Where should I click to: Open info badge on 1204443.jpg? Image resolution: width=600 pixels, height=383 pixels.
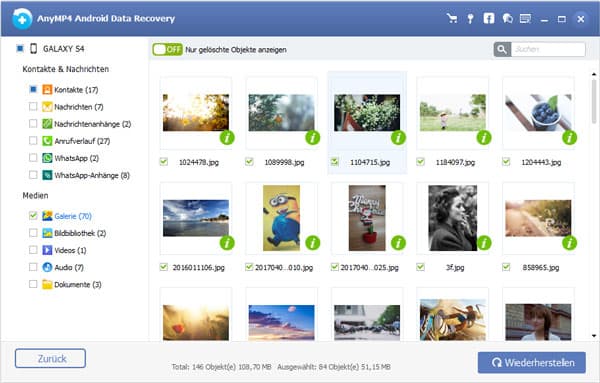[569, 138]
